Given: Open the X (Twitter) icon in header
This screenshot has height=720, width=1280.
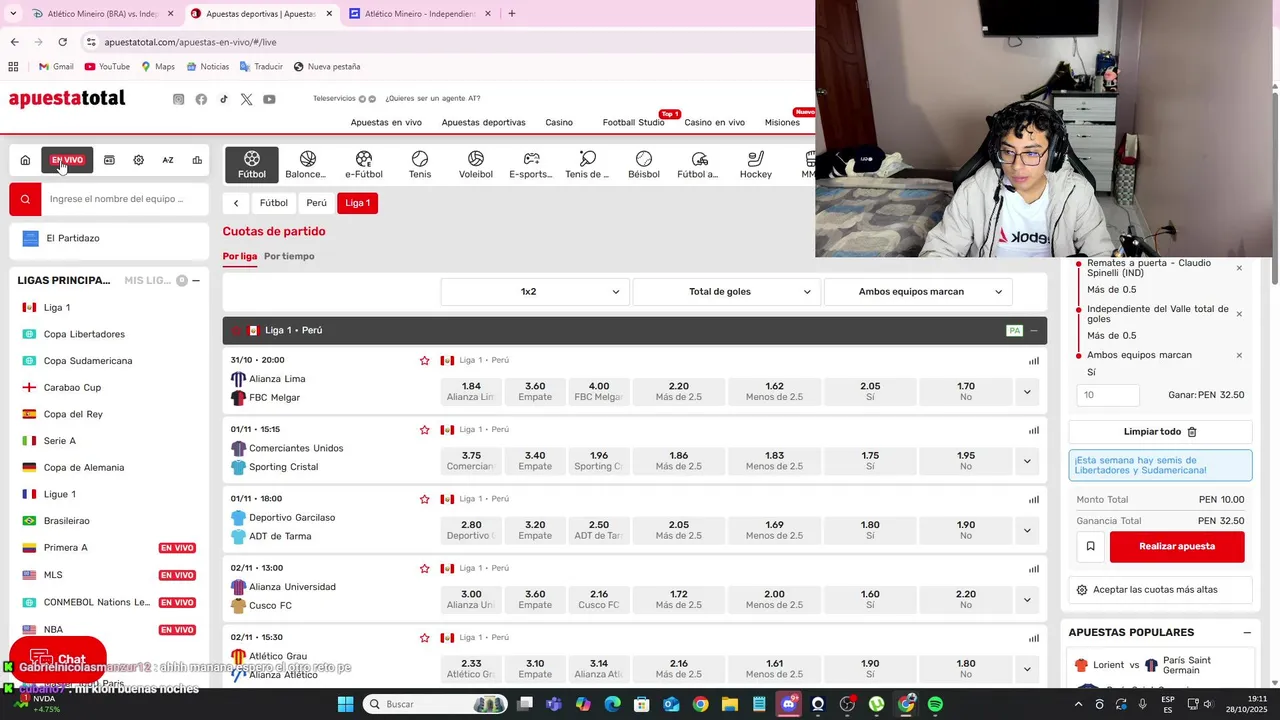Looking at the screenshot, I should (247, 99).
